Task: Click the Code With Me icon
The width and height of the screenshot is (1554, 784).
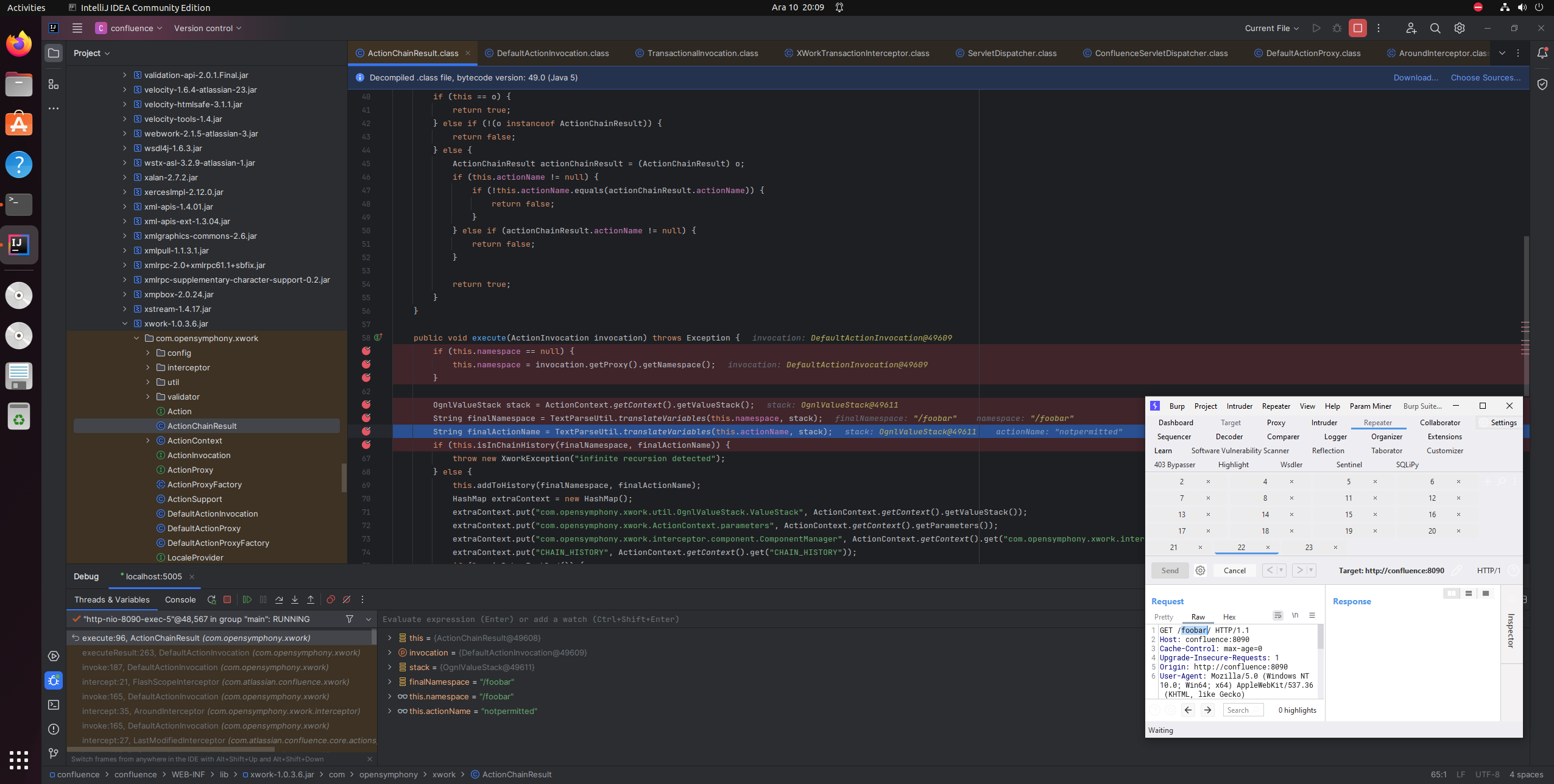Action: tap(1411, 28)
